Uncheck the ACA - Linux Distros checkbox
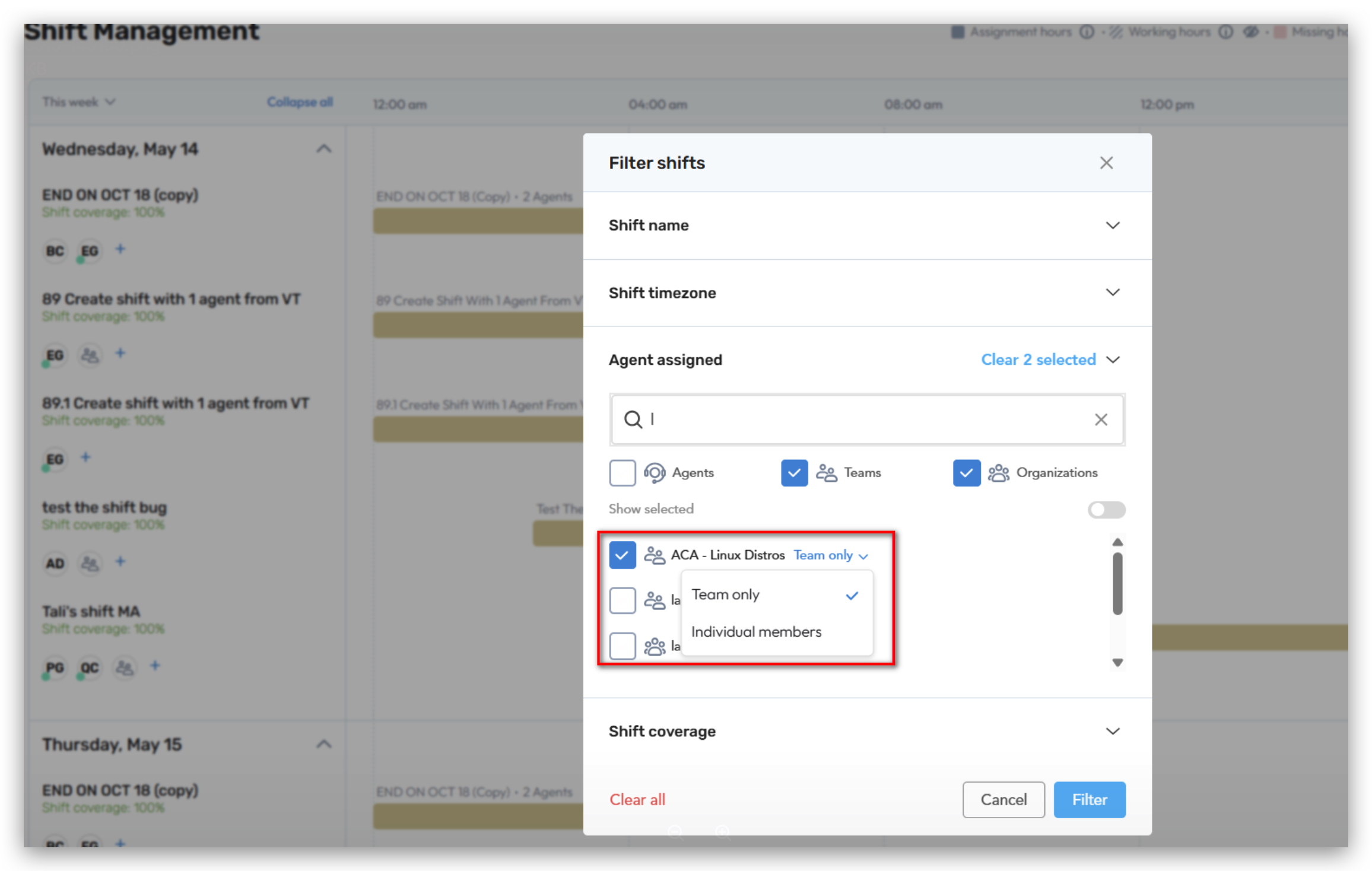 tap(622, 555)
